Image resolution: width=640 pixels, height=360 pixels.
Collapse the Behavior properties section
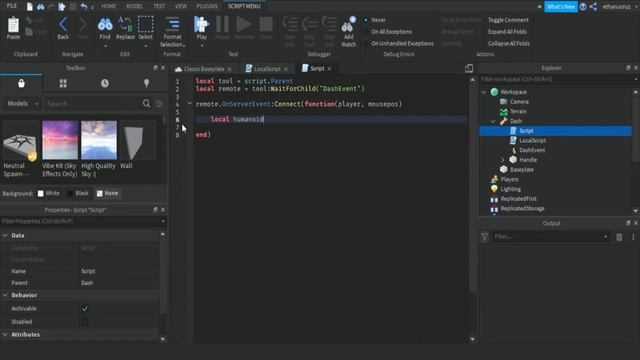pyautogui.click(x=5, y=295)
